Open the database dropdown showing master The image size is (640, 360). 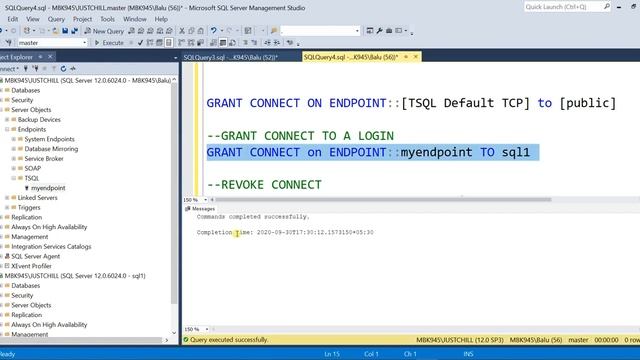52,42
